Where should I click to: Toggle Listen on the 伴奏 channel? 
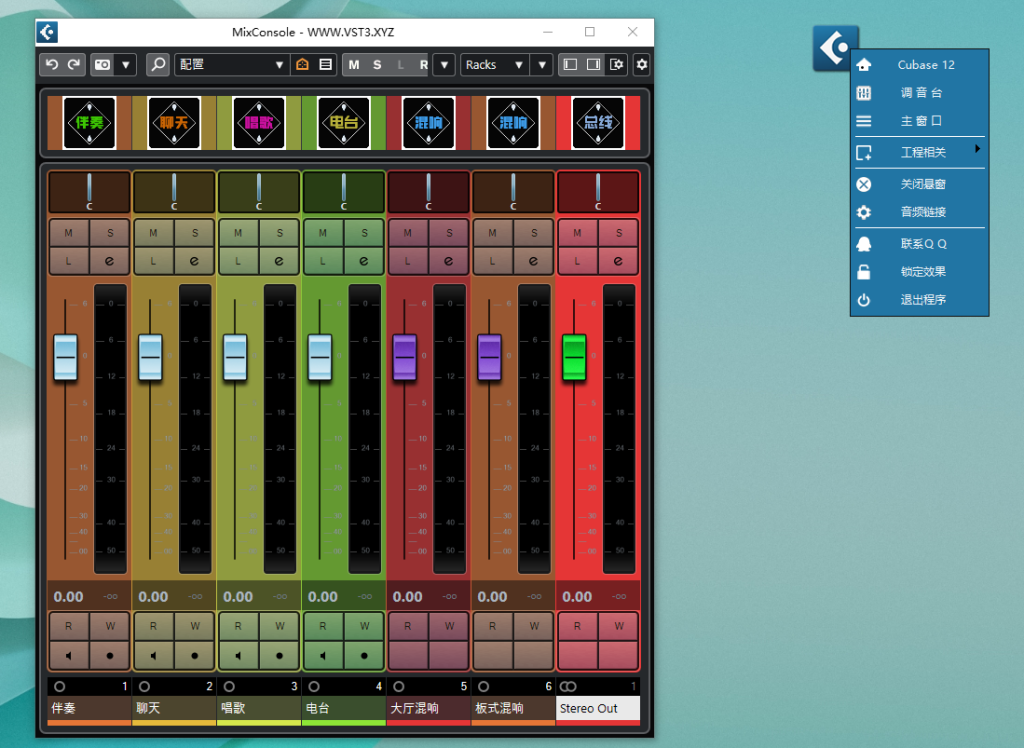coord(69,261)
